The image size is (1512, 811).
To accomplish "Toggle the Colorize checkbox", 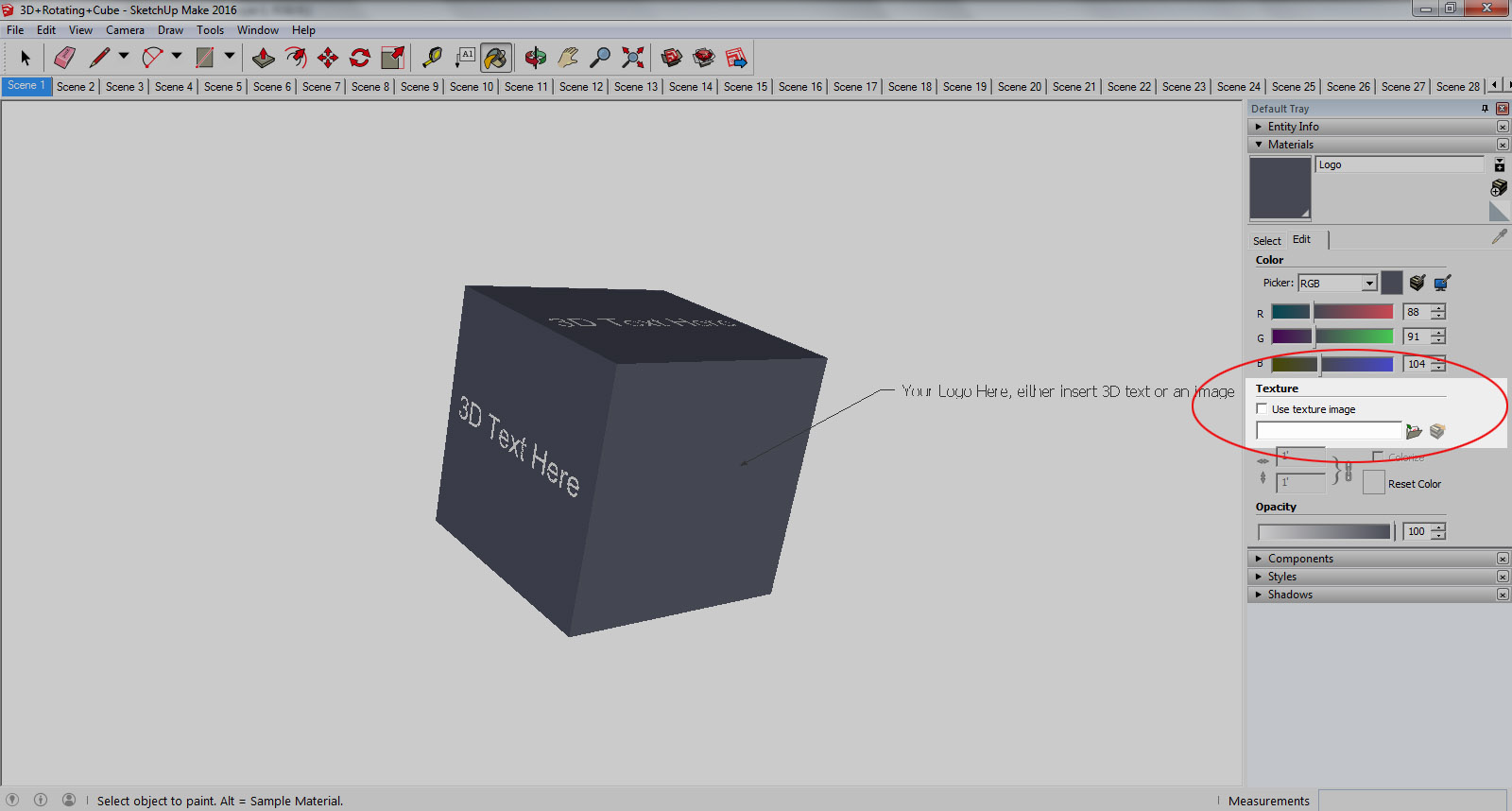I will tap(1378, 457).
